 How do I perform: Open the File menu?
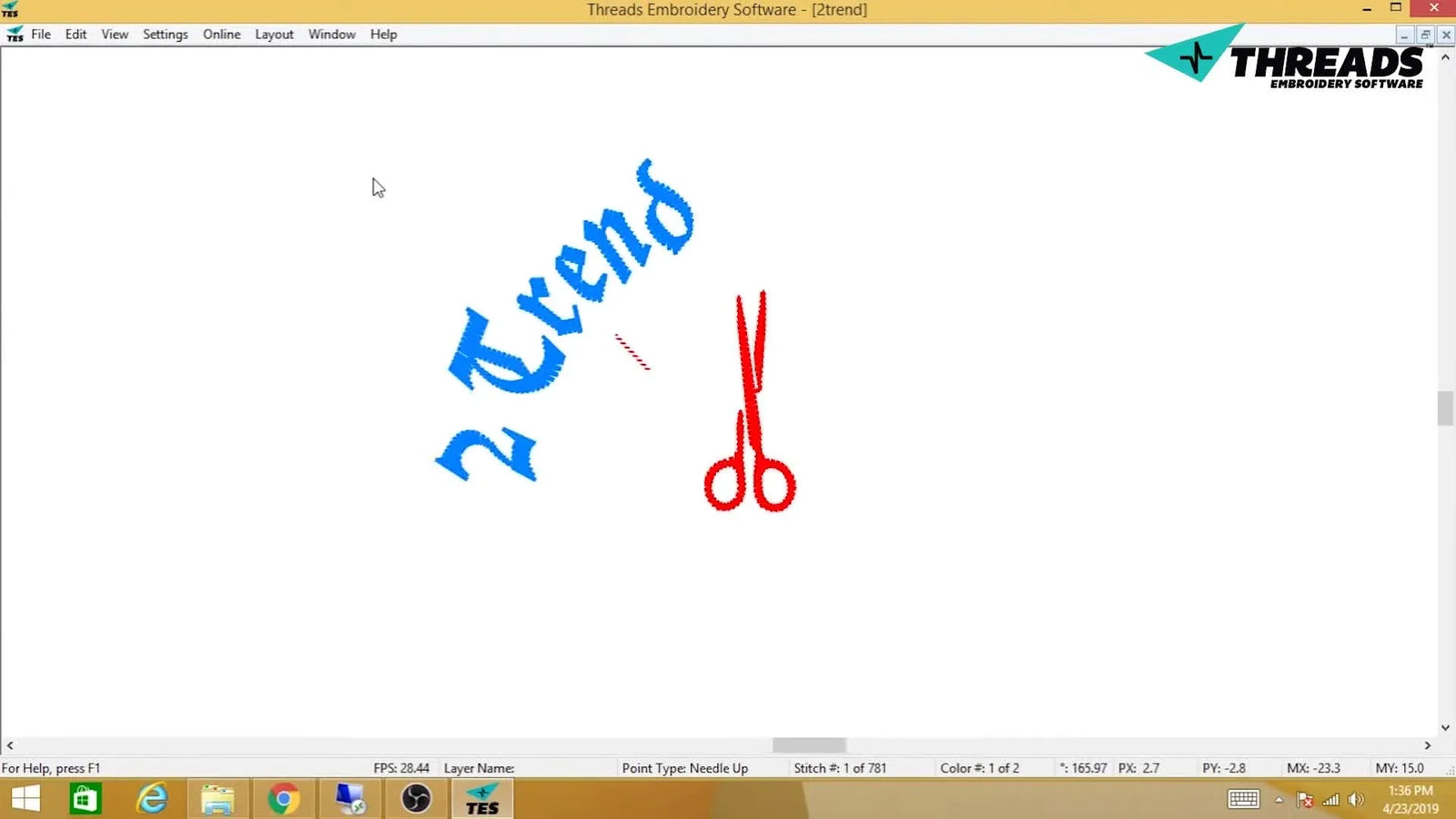(x=40, y=34)
